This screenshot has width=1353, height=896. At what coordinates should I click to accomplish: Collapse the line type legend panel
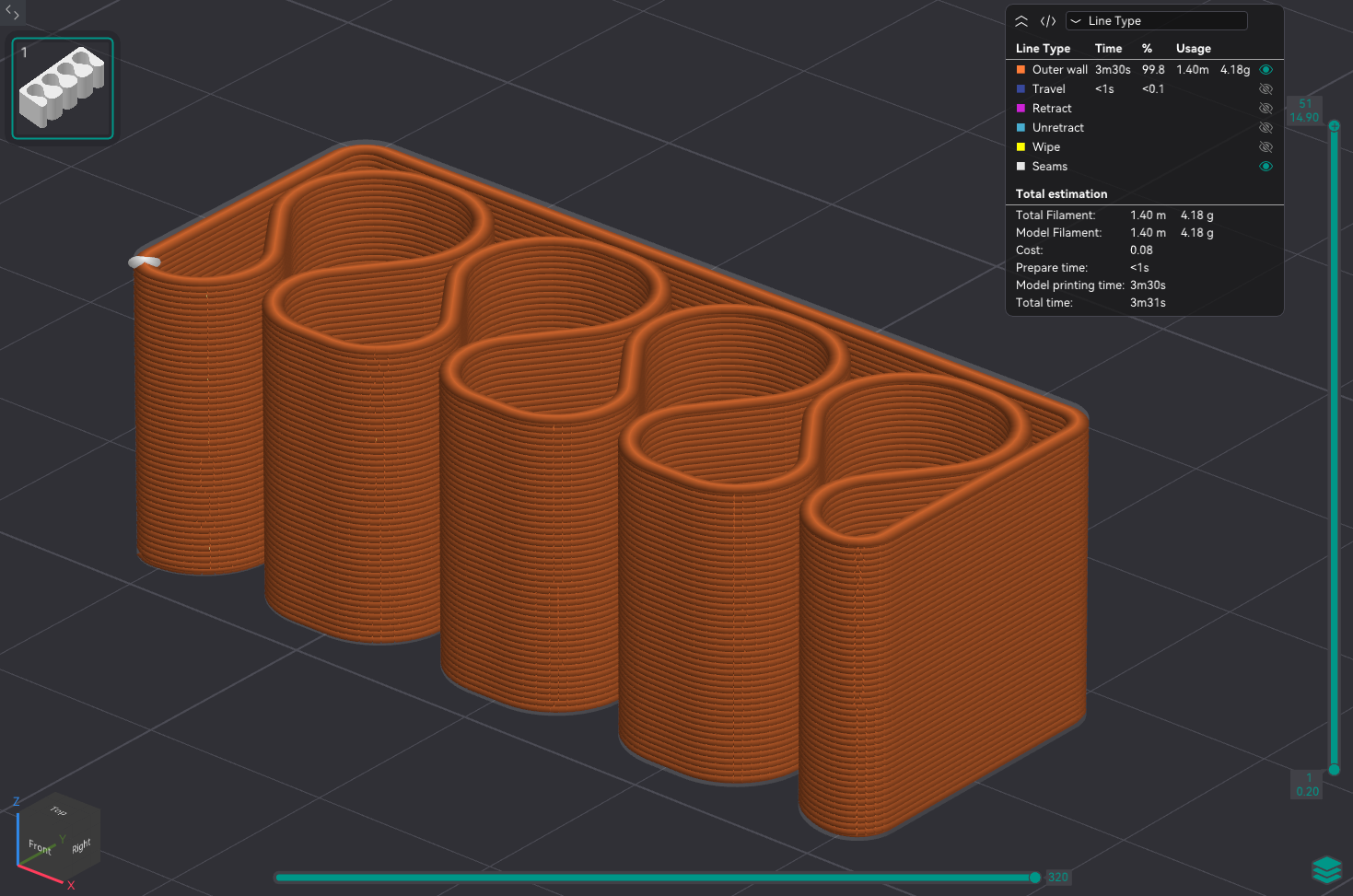point(1021,21)
